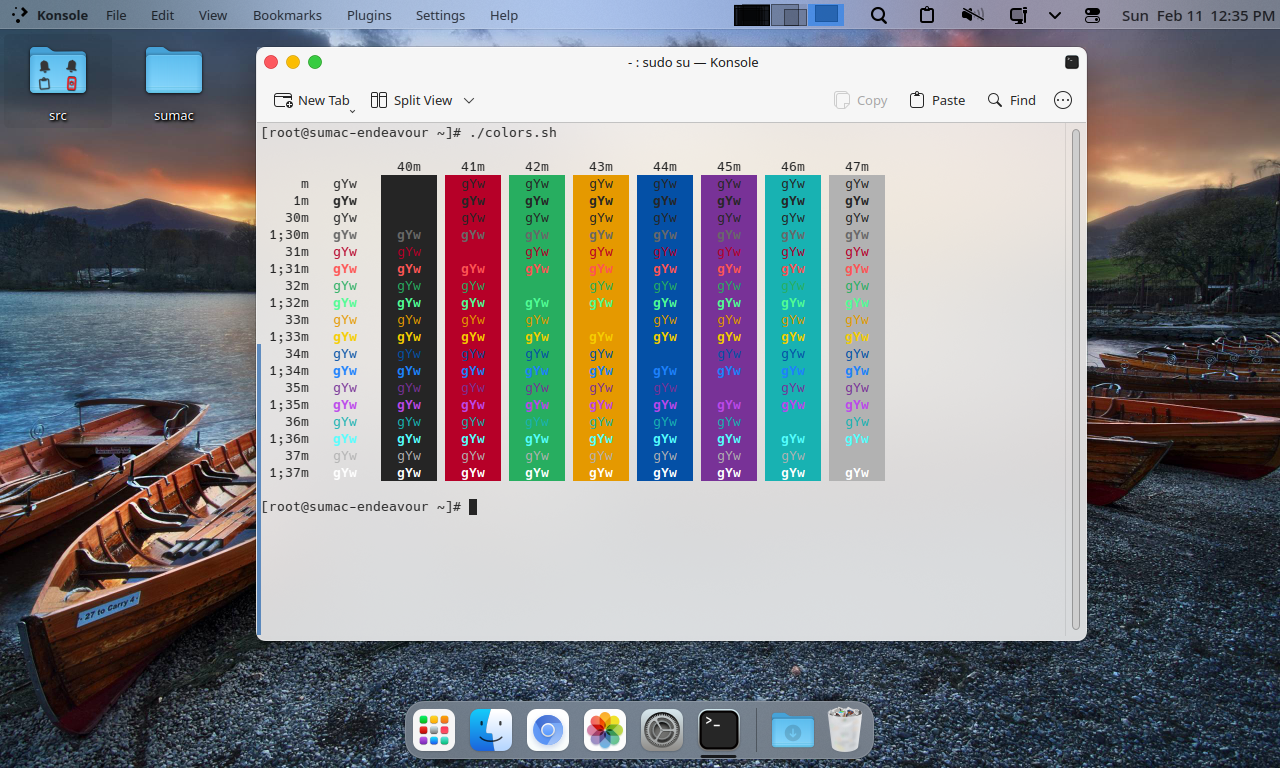
Task: Open System Settings from the dock
Action: pos(660,730)
